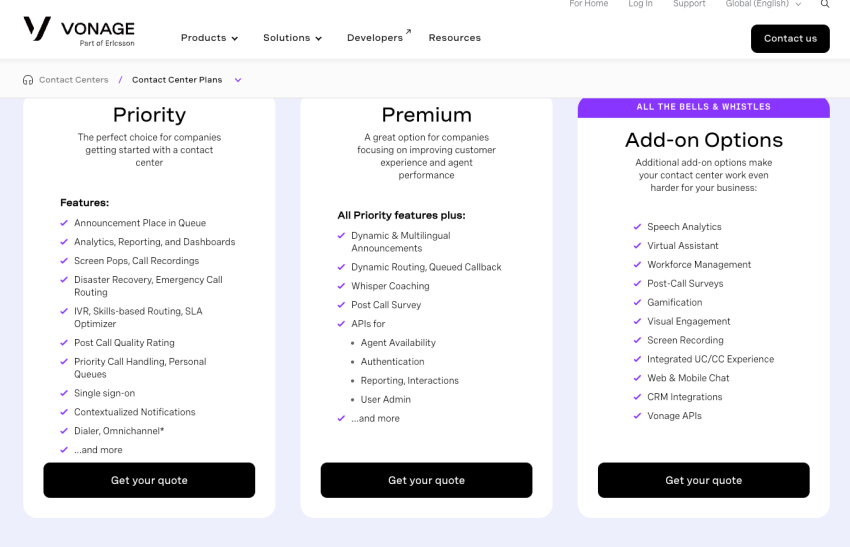Open the search magnifier icon
This screenshot has width=850, height=547.
[x=825, y=4]
